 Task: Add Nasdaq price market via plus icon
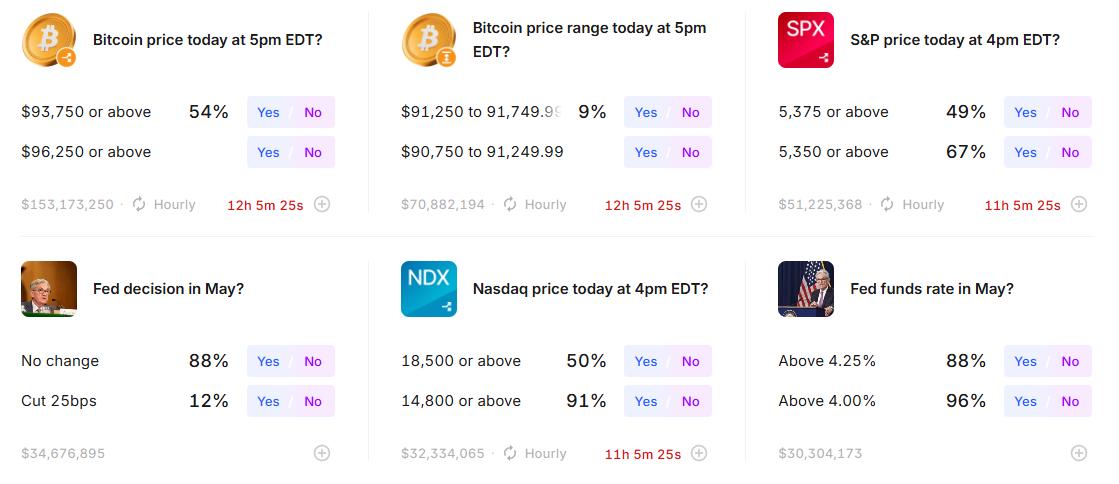(x=699, y=453)
